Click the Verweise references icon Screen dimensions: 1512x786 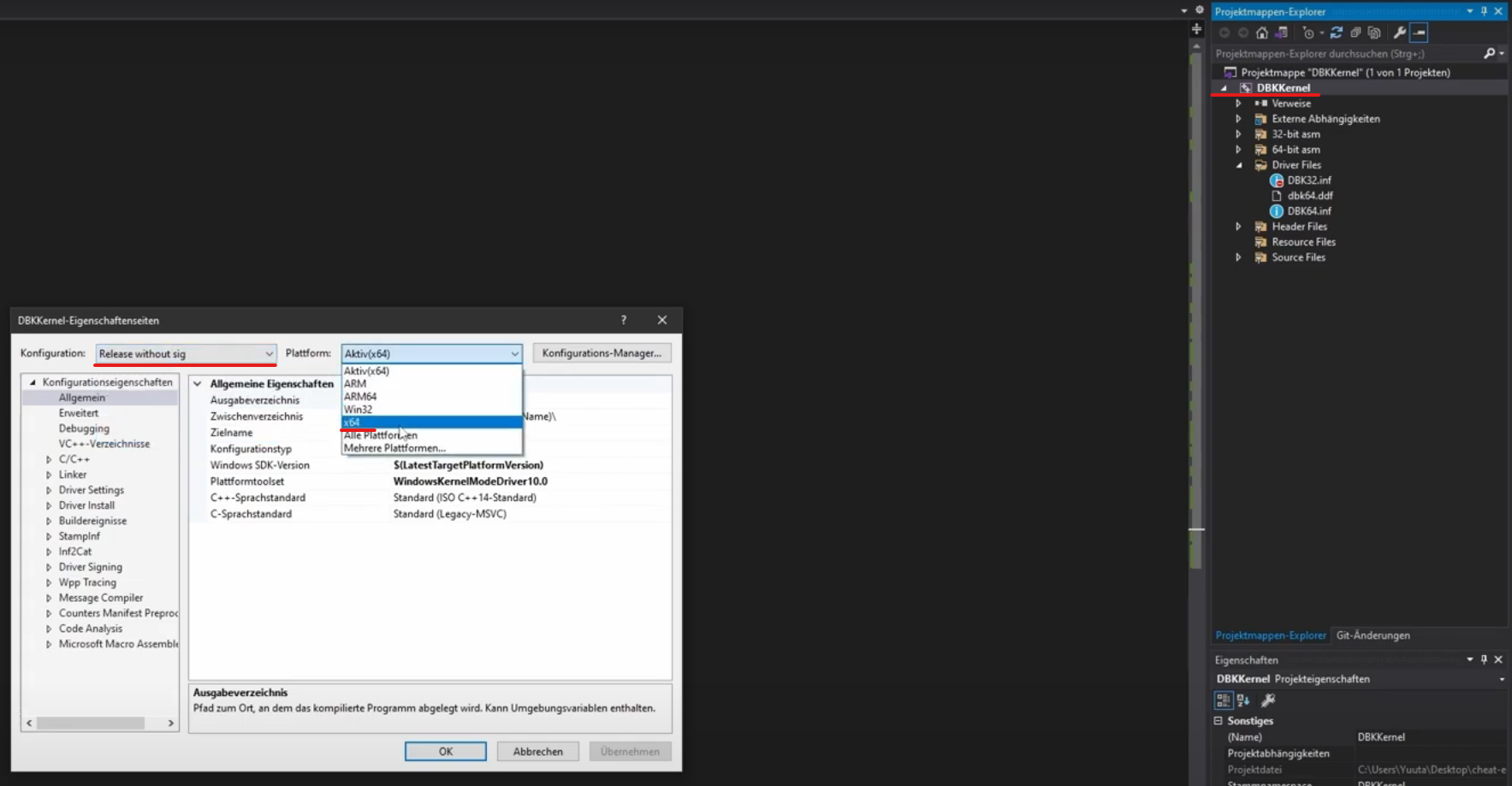[x=1260, y=103]
